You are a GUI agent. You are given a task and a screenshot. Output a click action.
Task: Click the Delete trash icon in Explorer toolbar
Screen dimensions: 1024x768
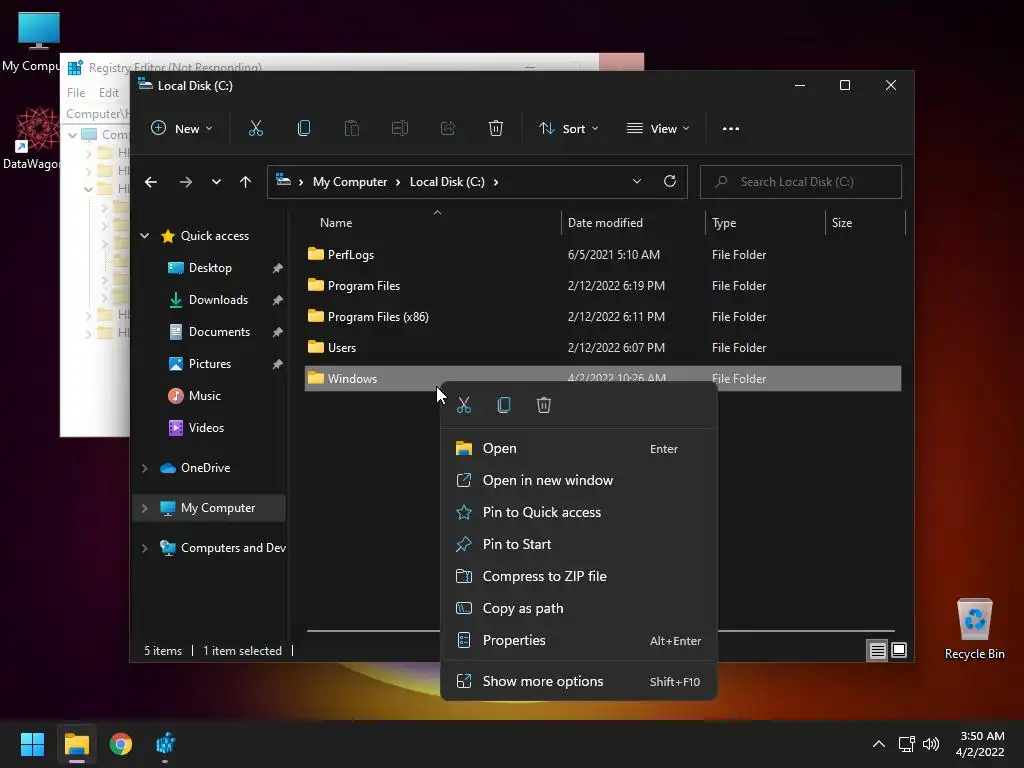(x=496, y=129)
